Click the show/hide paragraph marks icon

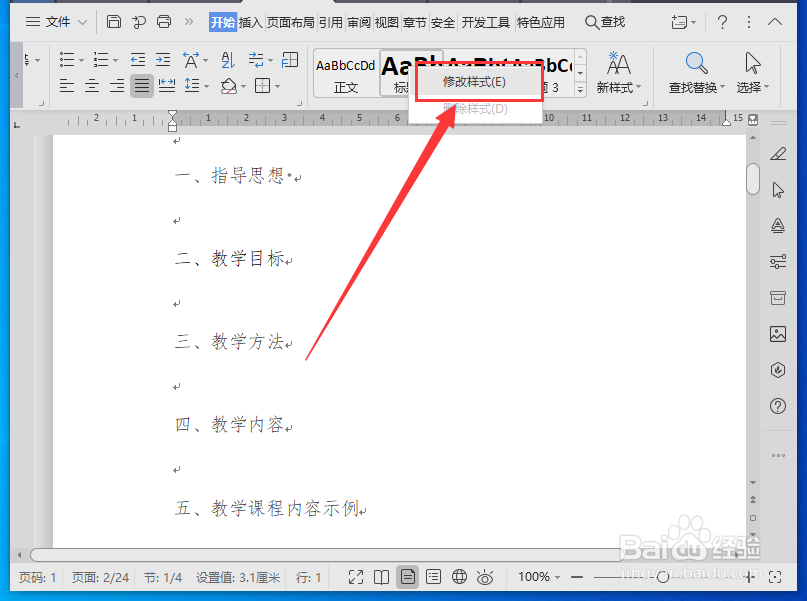[256, 60]
